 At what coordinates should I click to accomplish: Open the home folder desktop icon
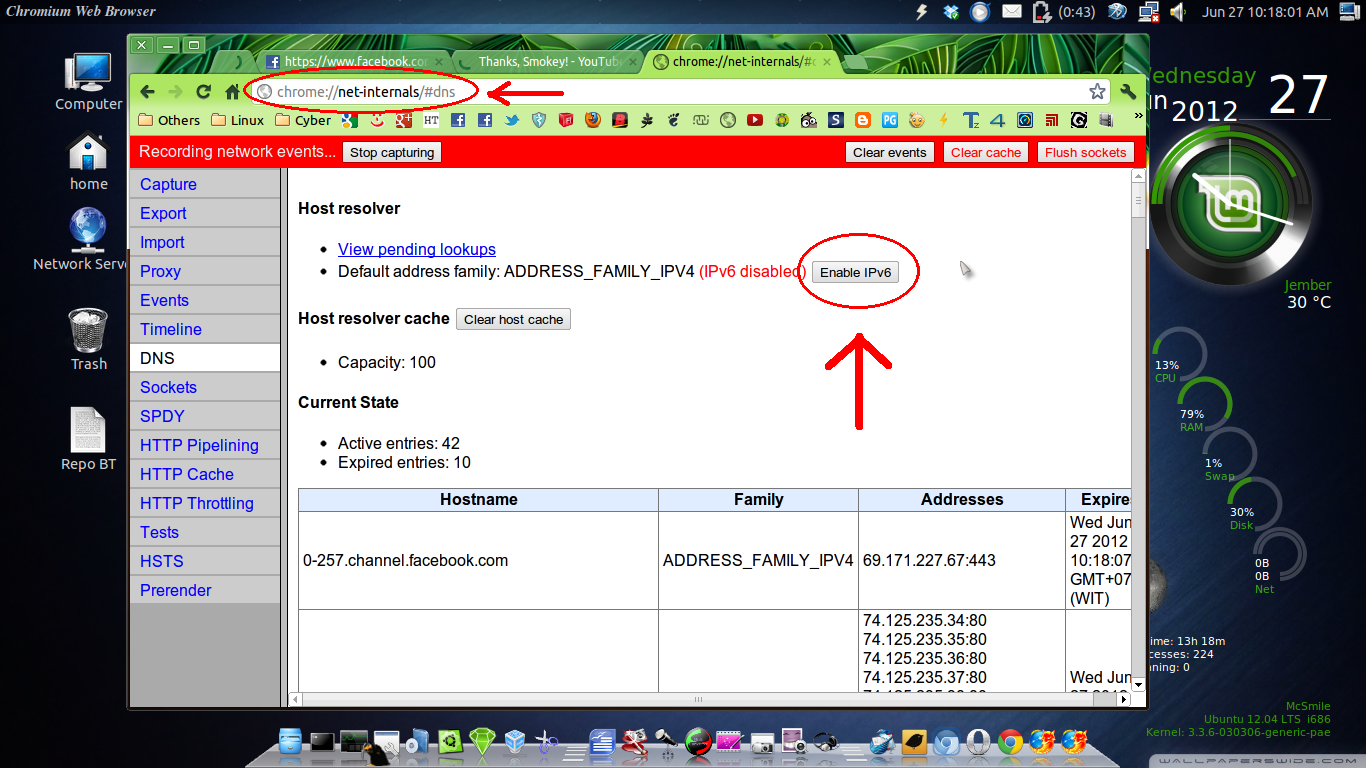(88, 162)
